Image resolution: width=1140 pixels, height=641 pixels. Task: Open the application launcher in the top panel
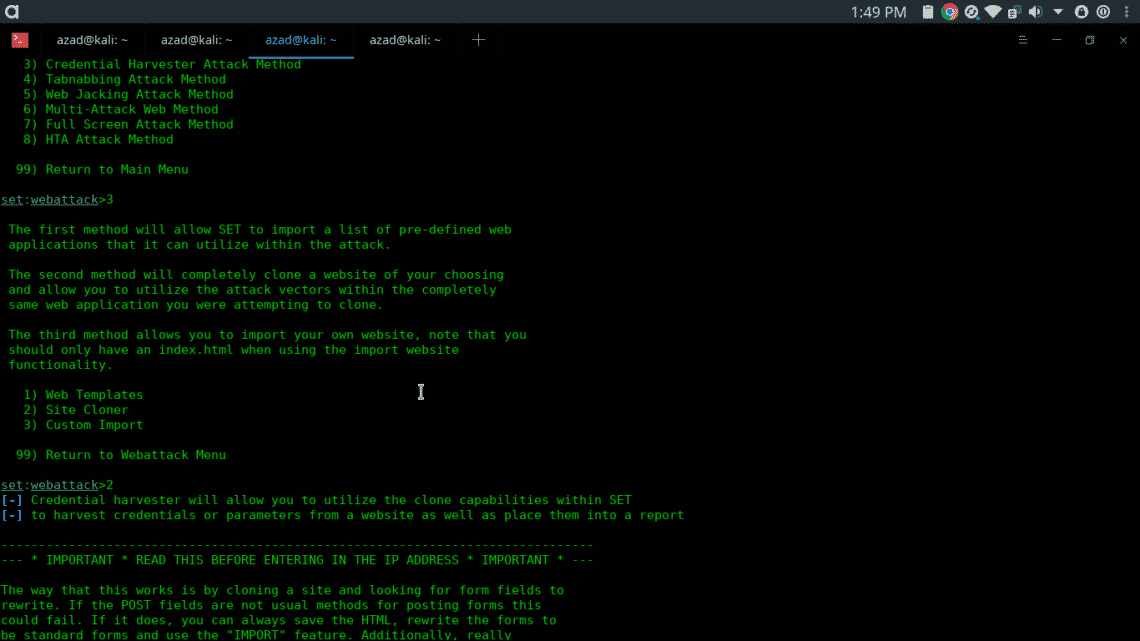click(12, 12)
